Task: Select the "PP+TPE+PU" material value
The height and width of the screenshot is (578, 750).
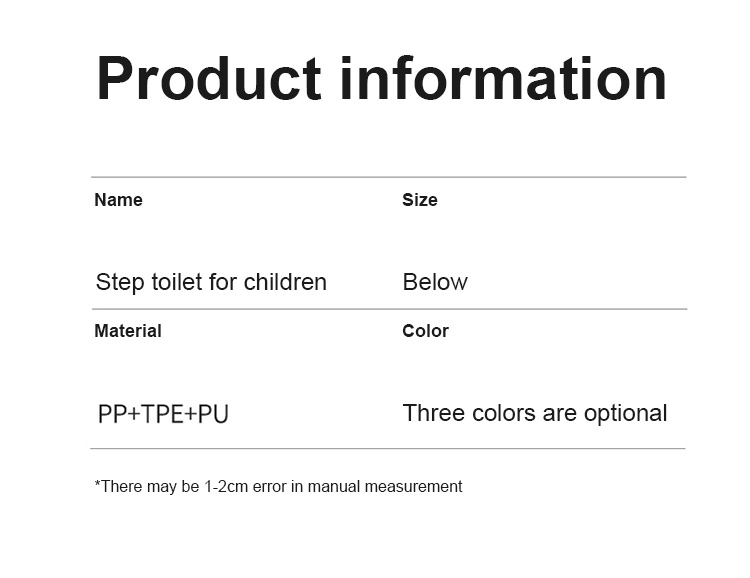Action: coord(163,414)
